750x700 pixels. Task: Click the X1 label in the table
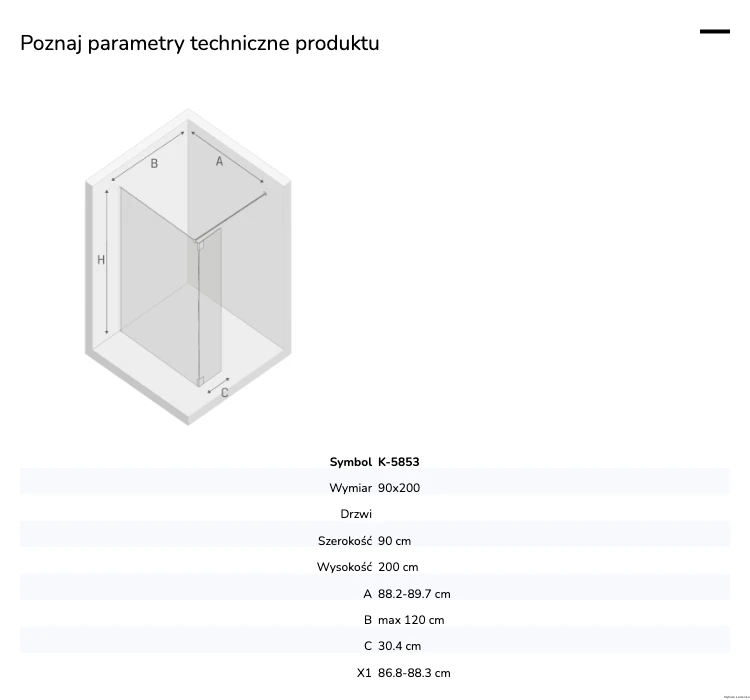tap(364, 673)
